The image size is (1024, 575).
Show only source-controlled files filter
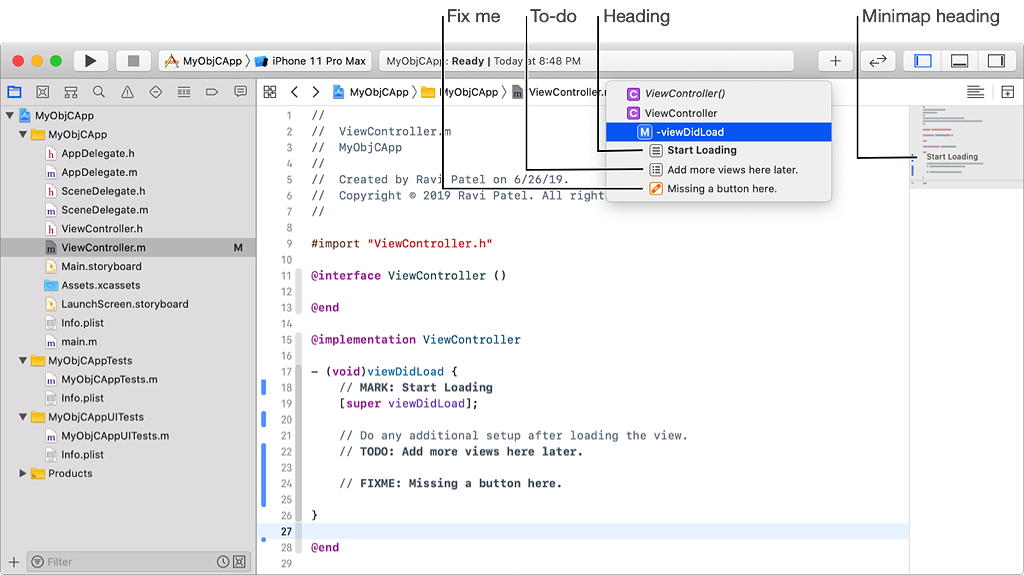click(240, 562)
